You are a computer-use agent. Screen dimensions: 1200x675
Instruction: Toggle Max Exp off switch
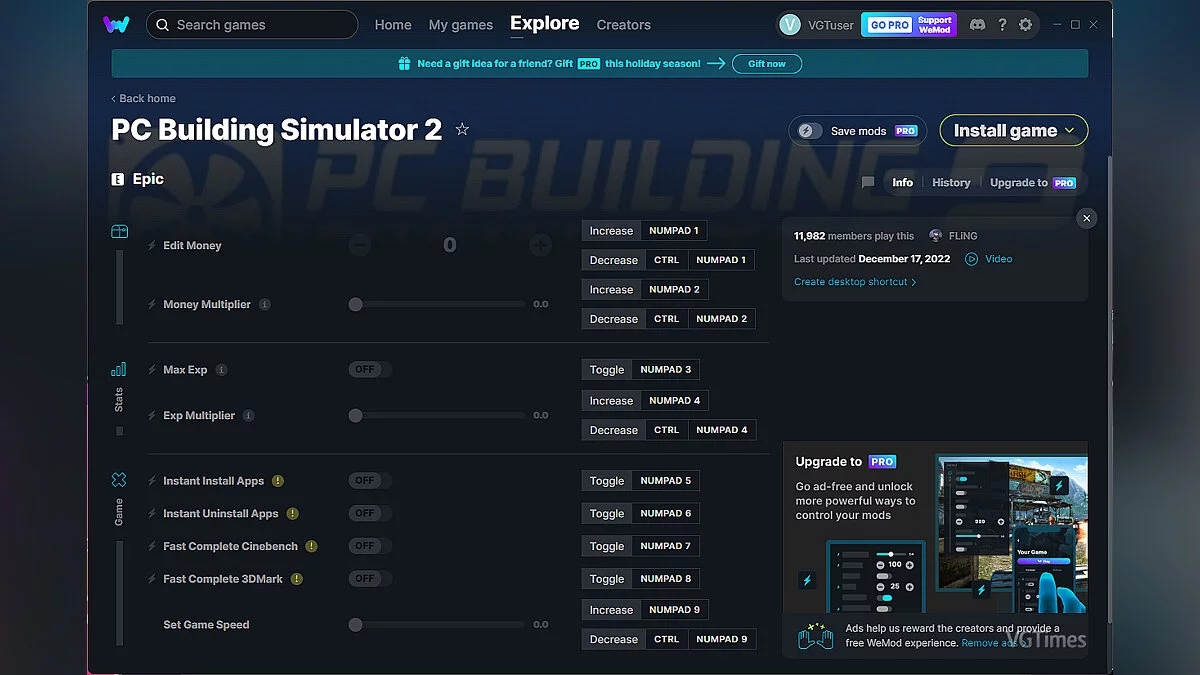[369, 368]
